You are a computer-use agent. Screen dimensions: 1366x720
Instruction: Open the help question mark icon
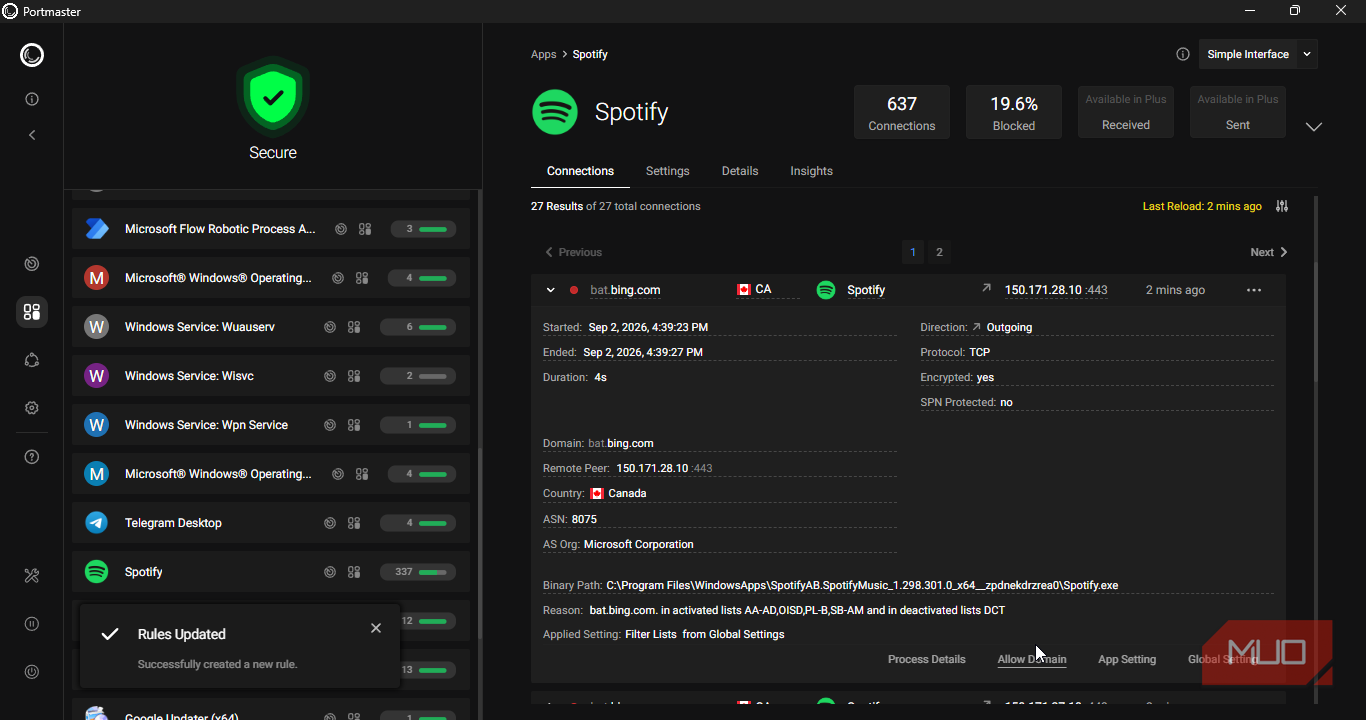tap(32, 457)
